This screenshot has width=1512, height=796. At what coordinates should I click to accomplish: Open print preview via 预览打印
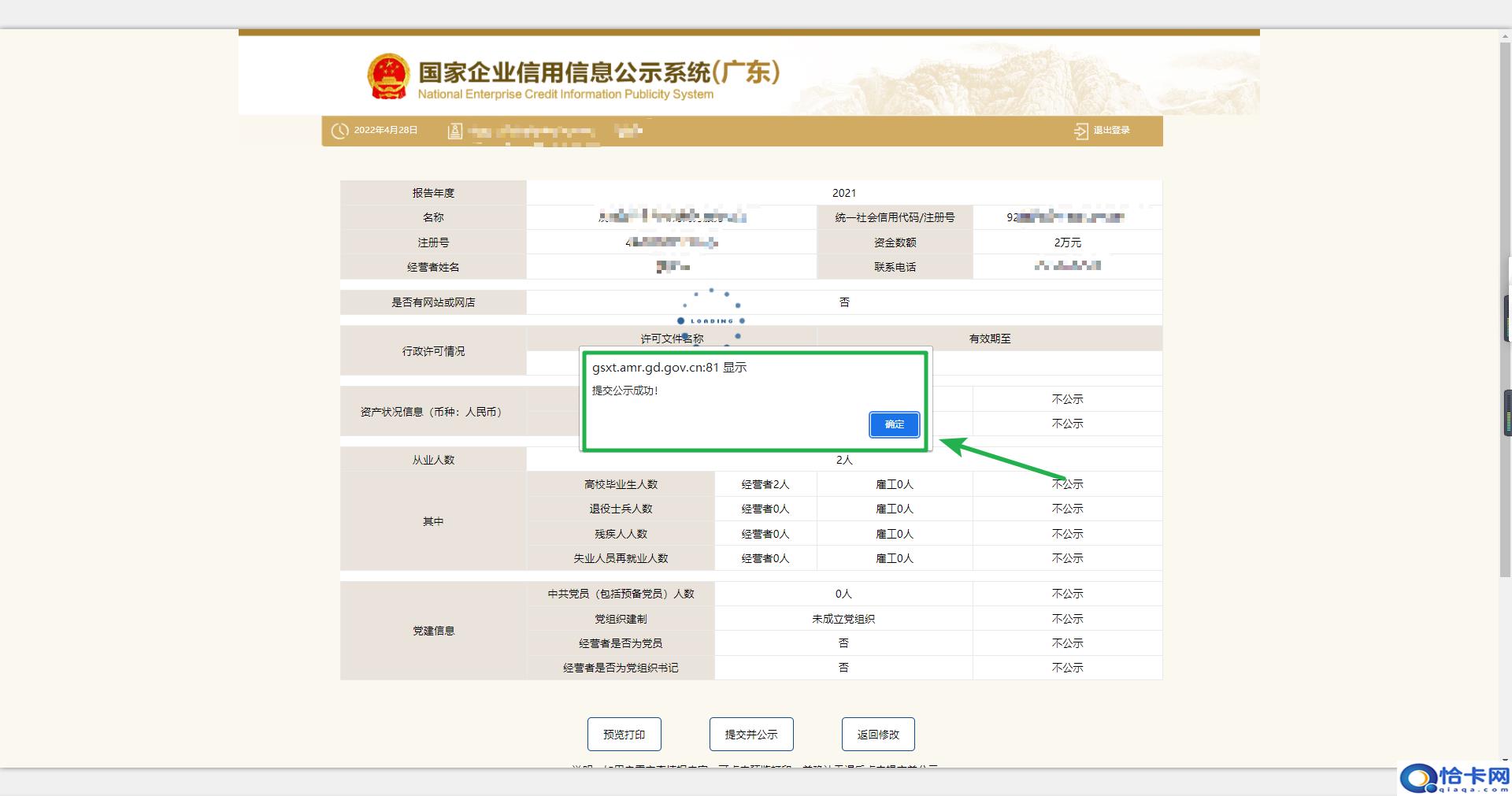[x=624, y=734]
